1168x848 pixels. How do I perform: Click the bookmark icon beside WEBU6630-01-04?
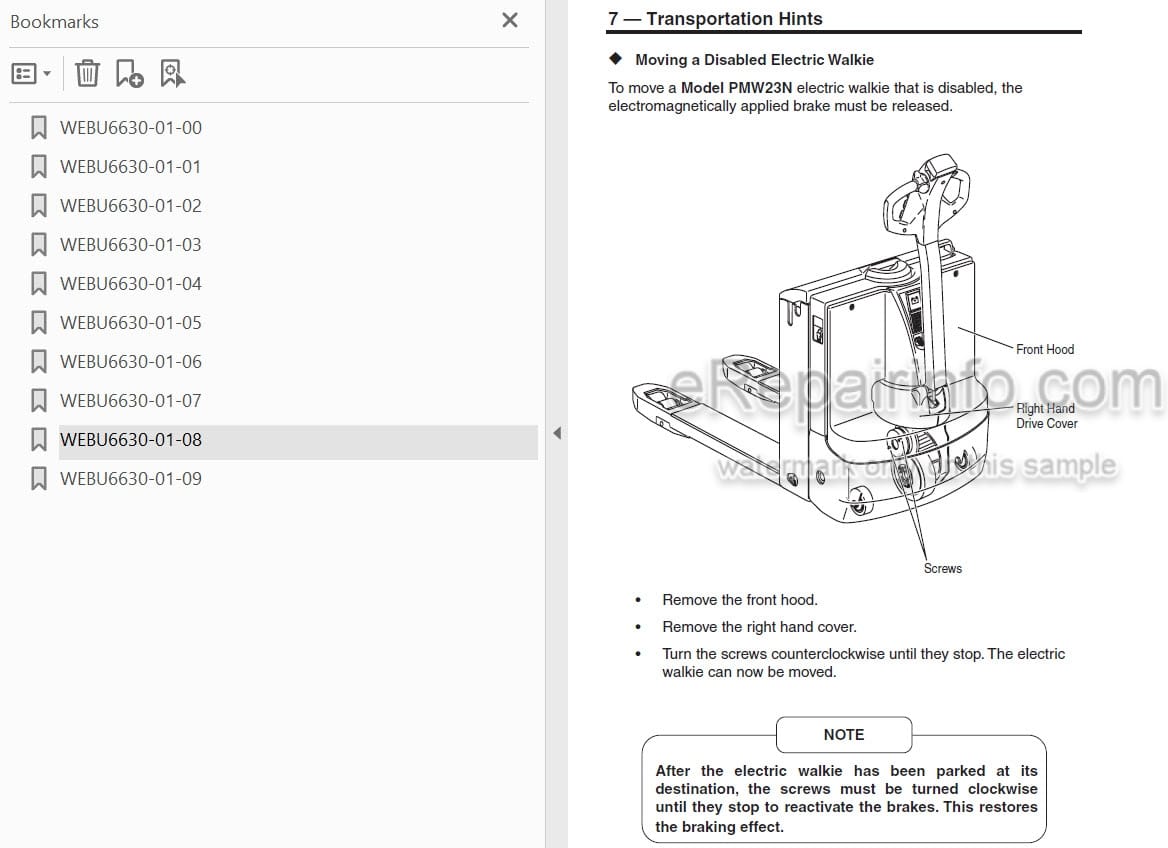39,283
